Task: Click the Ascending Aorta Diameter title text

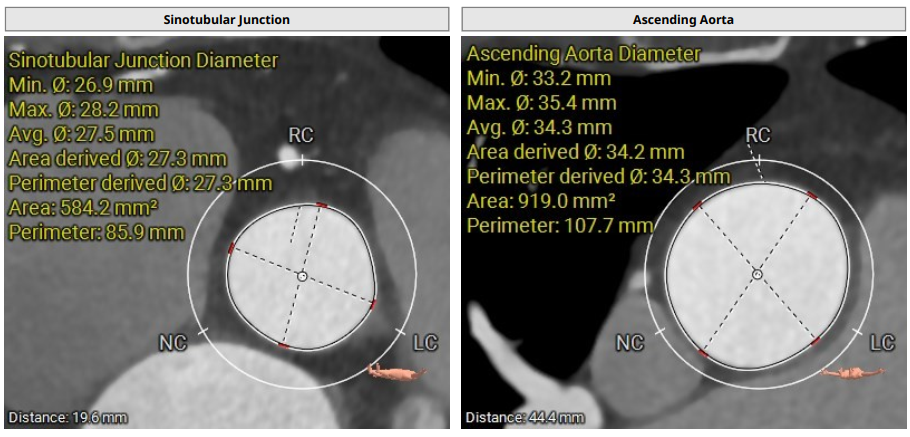Action: (x=584, y=53)
